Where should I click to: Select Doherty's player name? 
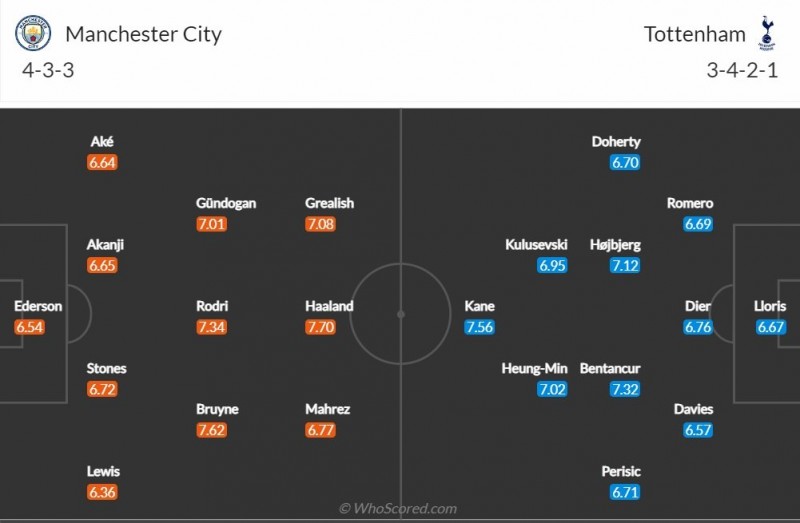pos(616,141)
